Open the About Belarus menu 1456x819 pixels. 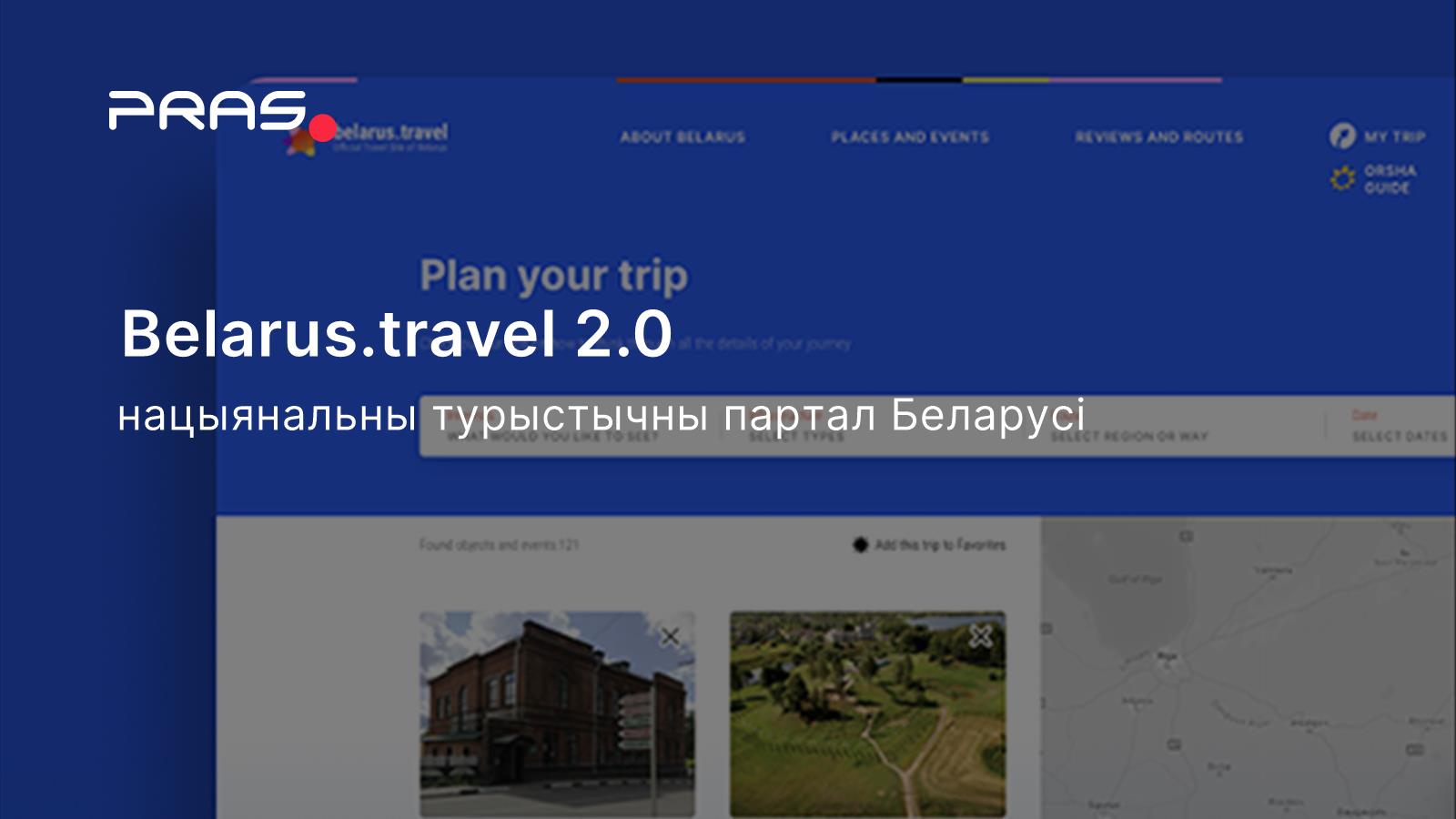[681, 137]
